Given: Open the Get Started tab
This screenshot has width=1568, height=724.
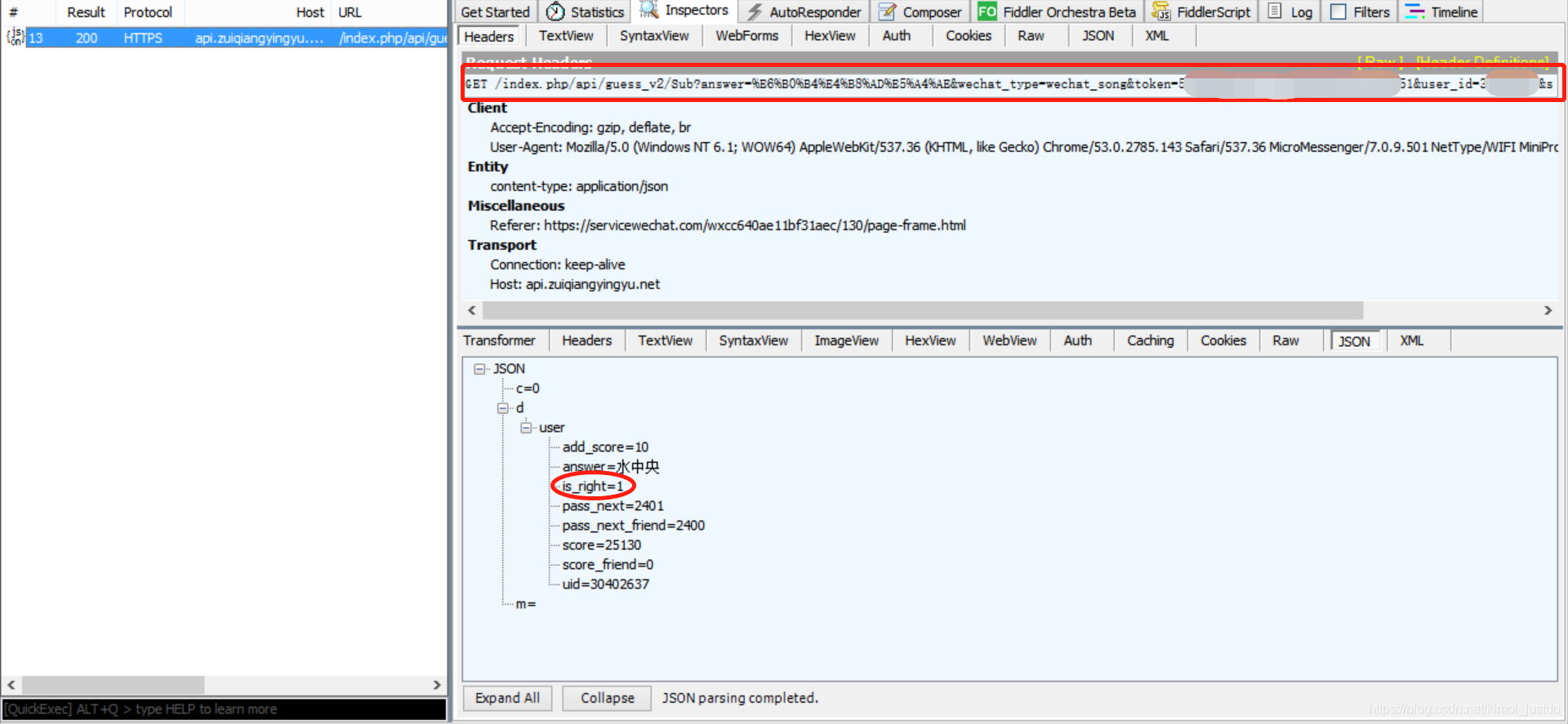Looking at the screenshot, I should click(495, 12).
